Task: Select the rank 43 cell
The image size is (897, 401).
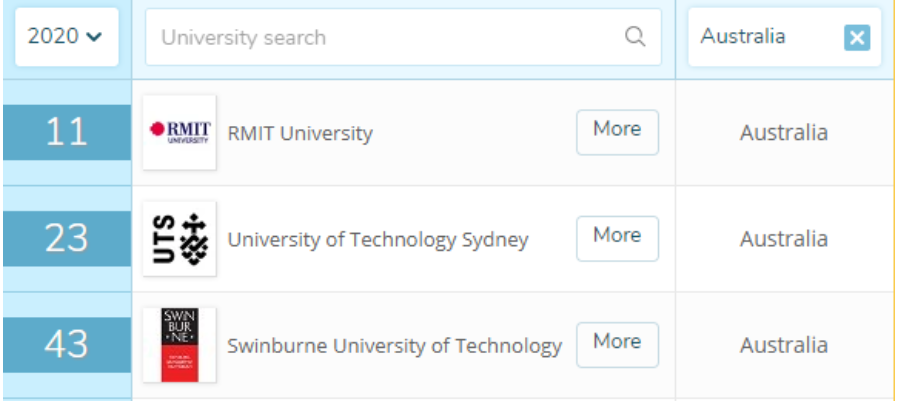Action: pyautogui.click(x=67, y=345)
